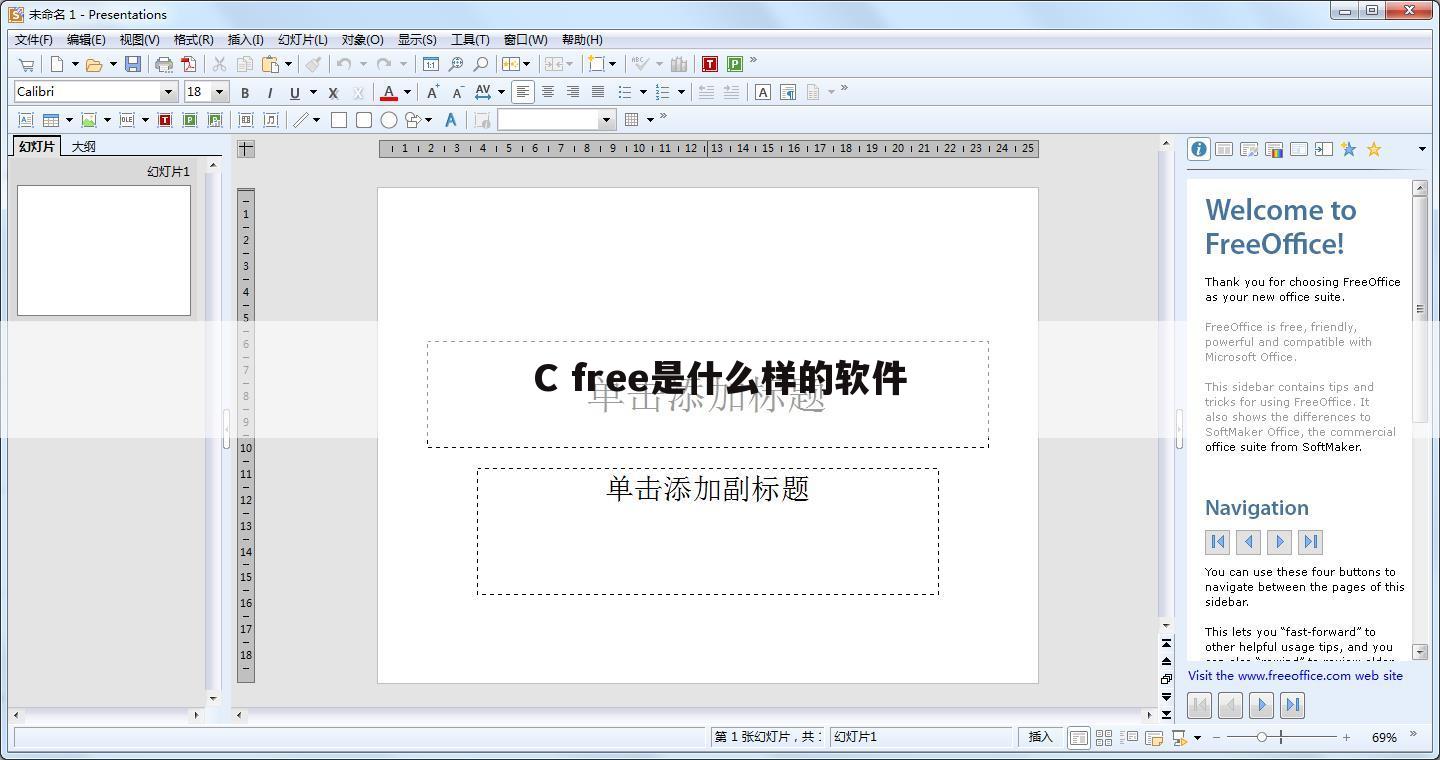Draw a rounded rectangle shape
The image size is (1440, 760).
pyautogui.click(x=364, y=120)
